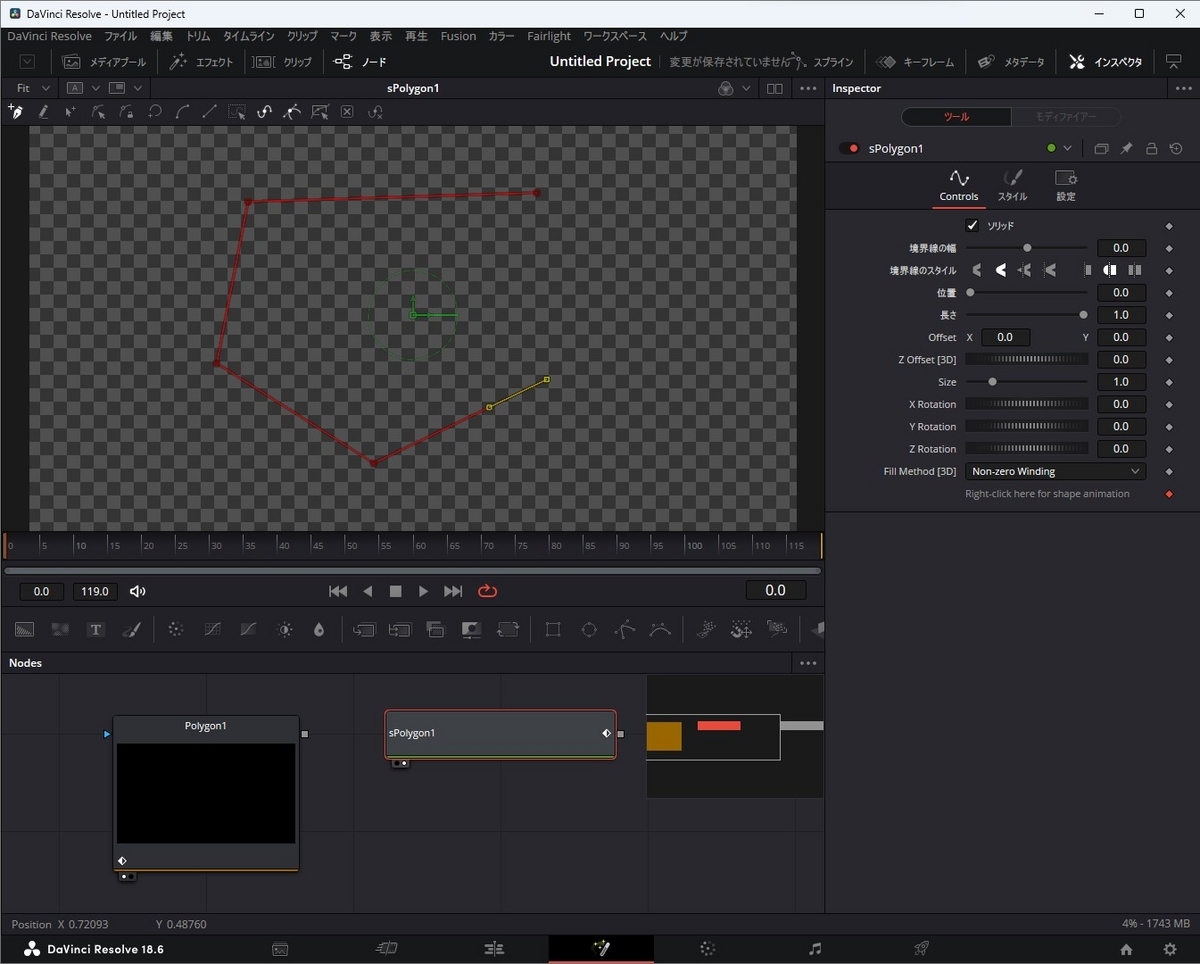Open the ワークスペース menu
This screenshot has width=1200, height=964.
coord(615,36)
